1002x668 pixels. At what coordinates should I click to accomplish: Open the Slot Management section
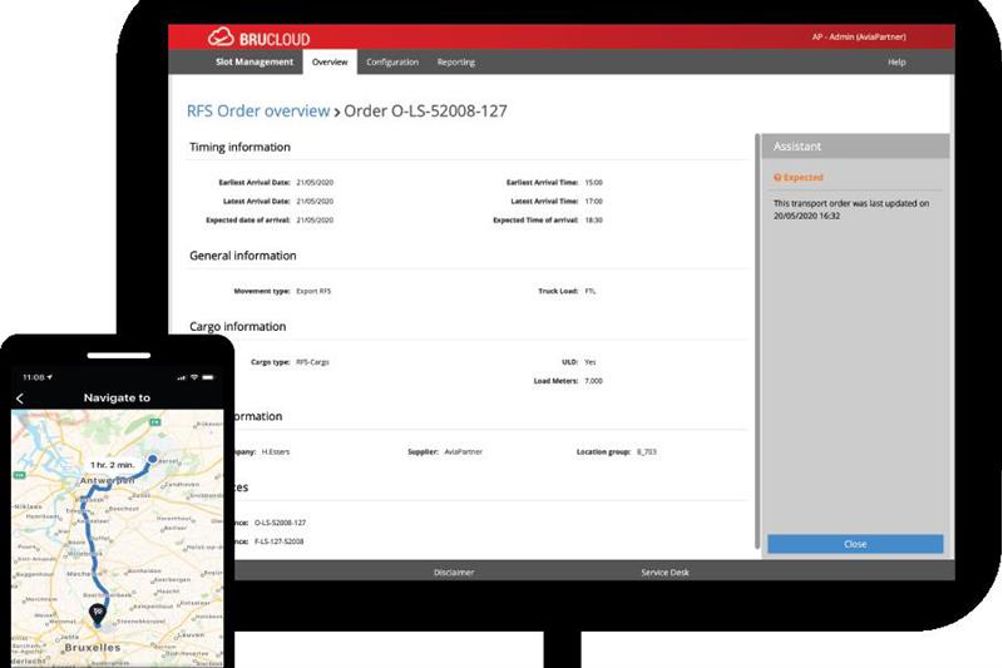pyautogui.click(x=254, y=62)
